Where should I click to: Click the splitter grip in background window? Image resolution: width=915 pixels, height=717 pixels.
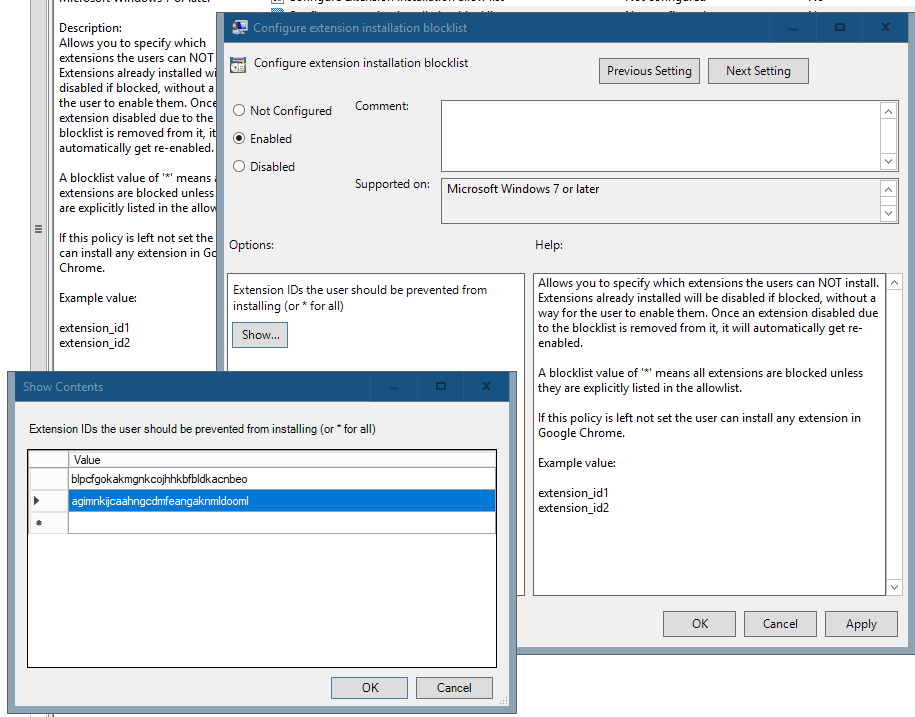click(39, 229)
